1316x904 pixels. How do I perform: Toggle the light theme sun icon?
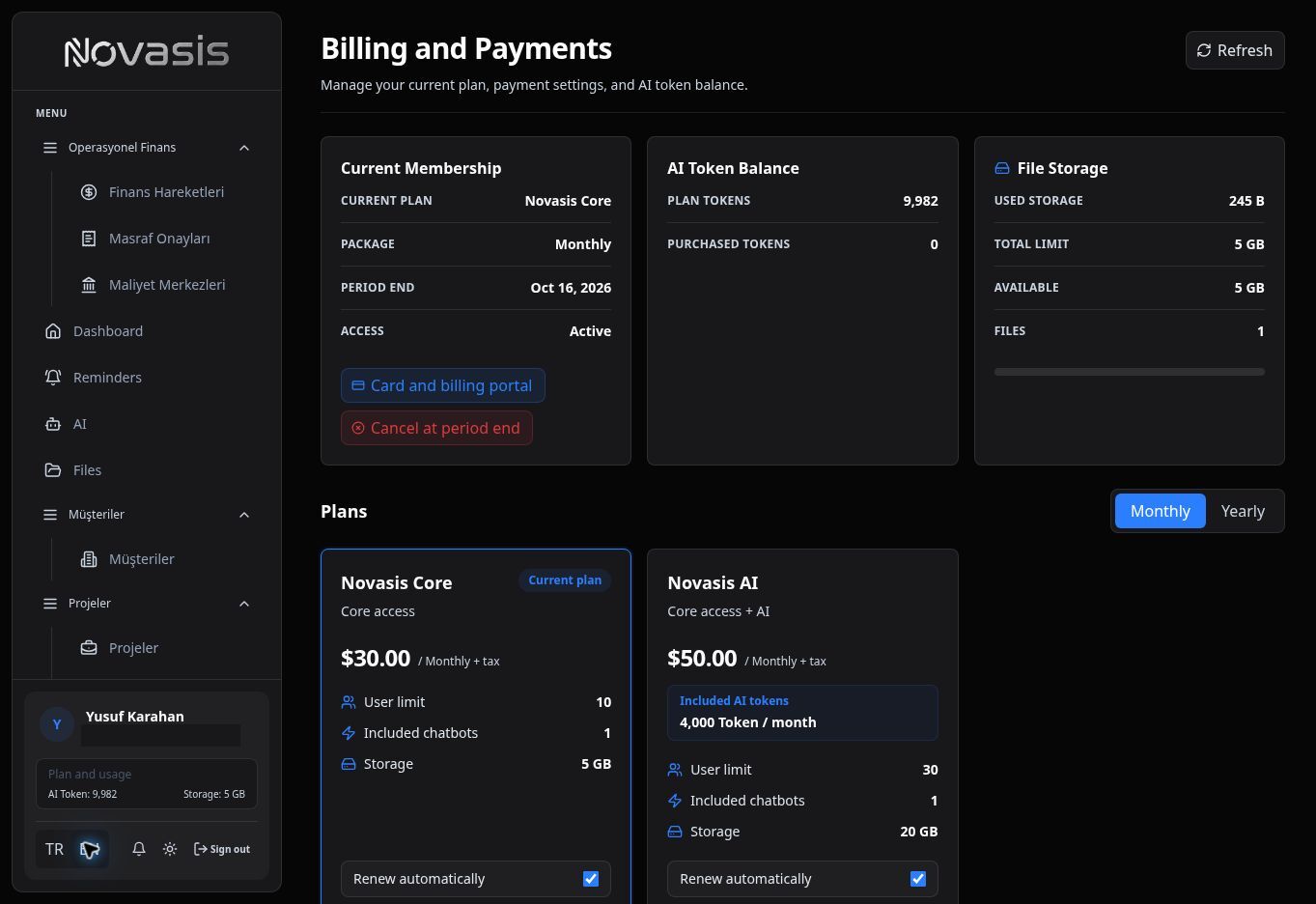pyautogui.click(x=170, y=849)
